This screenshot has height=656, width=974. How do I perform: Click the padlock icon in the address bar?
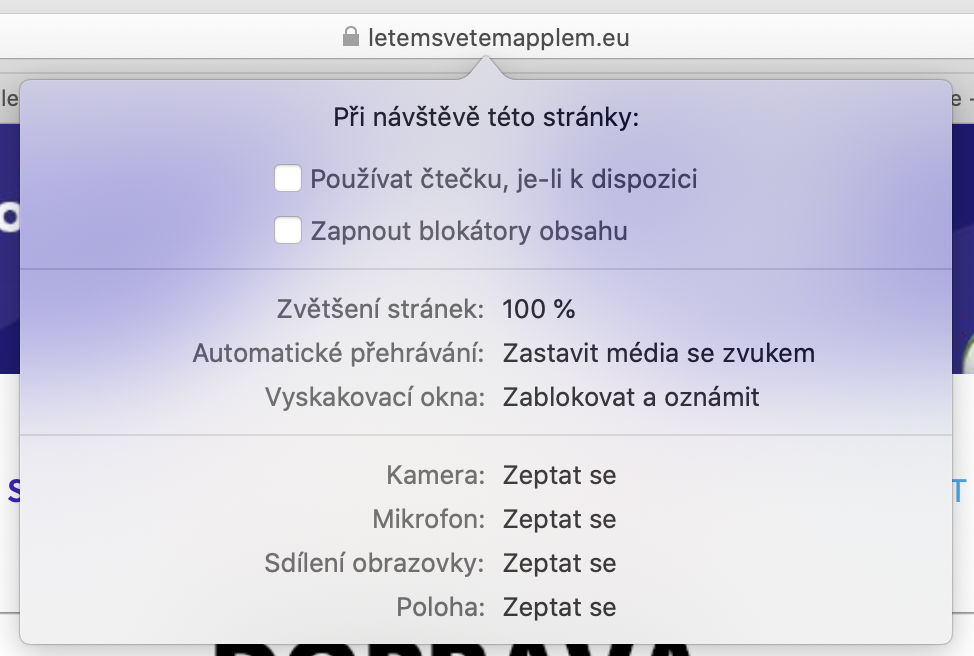[x=350, y=38]
